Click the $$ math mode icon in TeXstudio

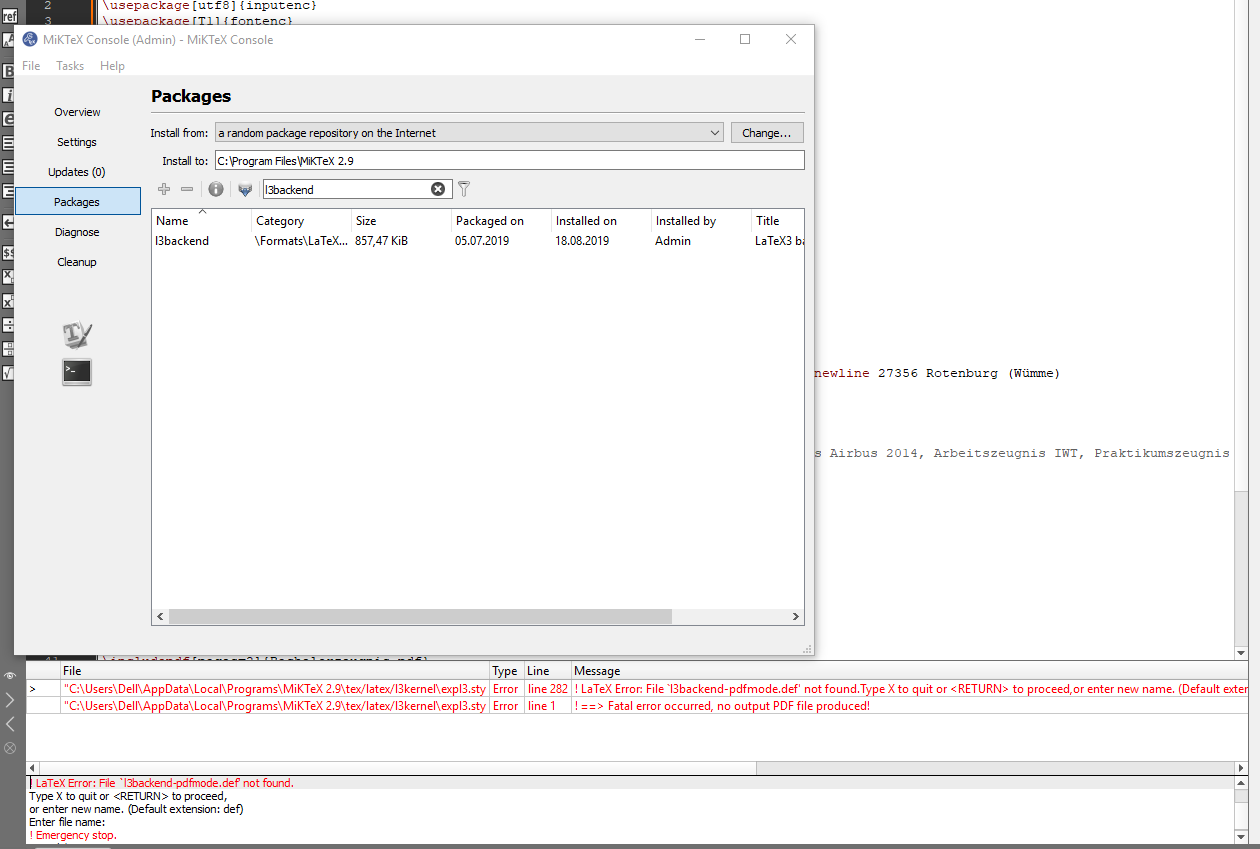tap(8, 253)
